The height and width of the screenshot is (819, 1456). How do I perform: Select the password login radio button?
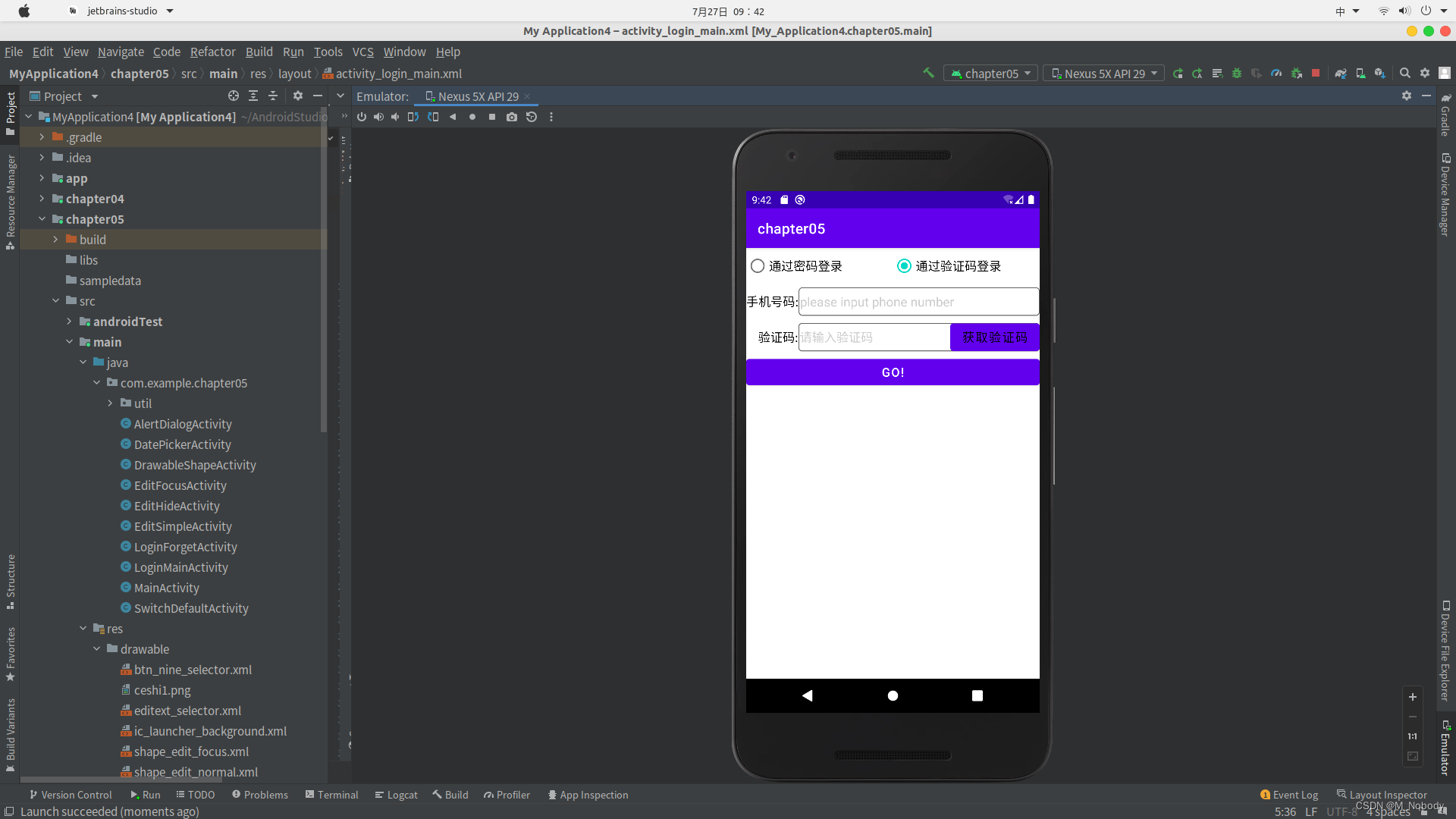click(758, 266)
